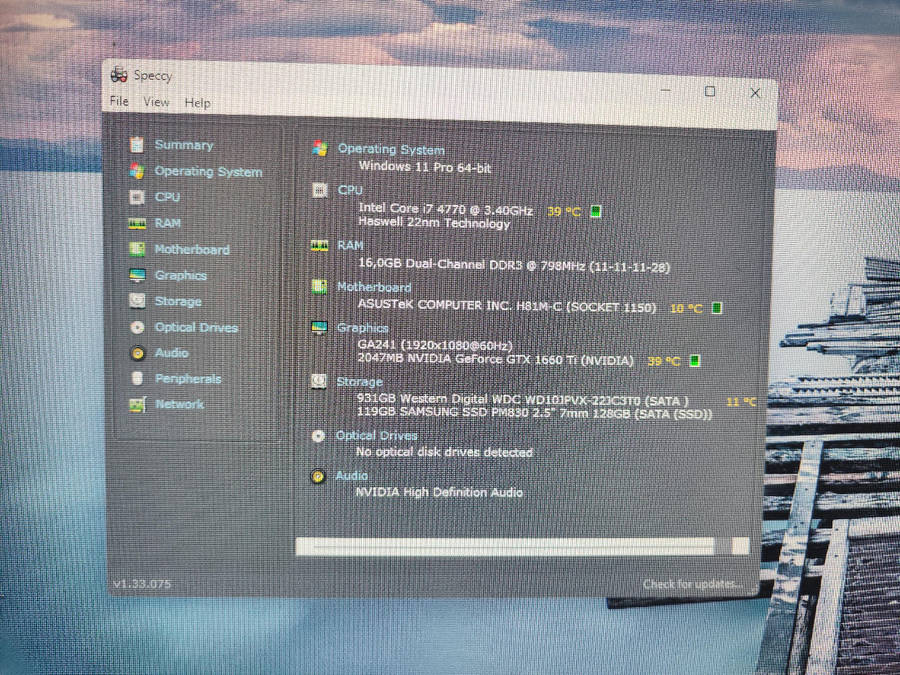Select the CPU chip icon in sidebar
The height and width of the screenshot is (675, 900).
137,197
